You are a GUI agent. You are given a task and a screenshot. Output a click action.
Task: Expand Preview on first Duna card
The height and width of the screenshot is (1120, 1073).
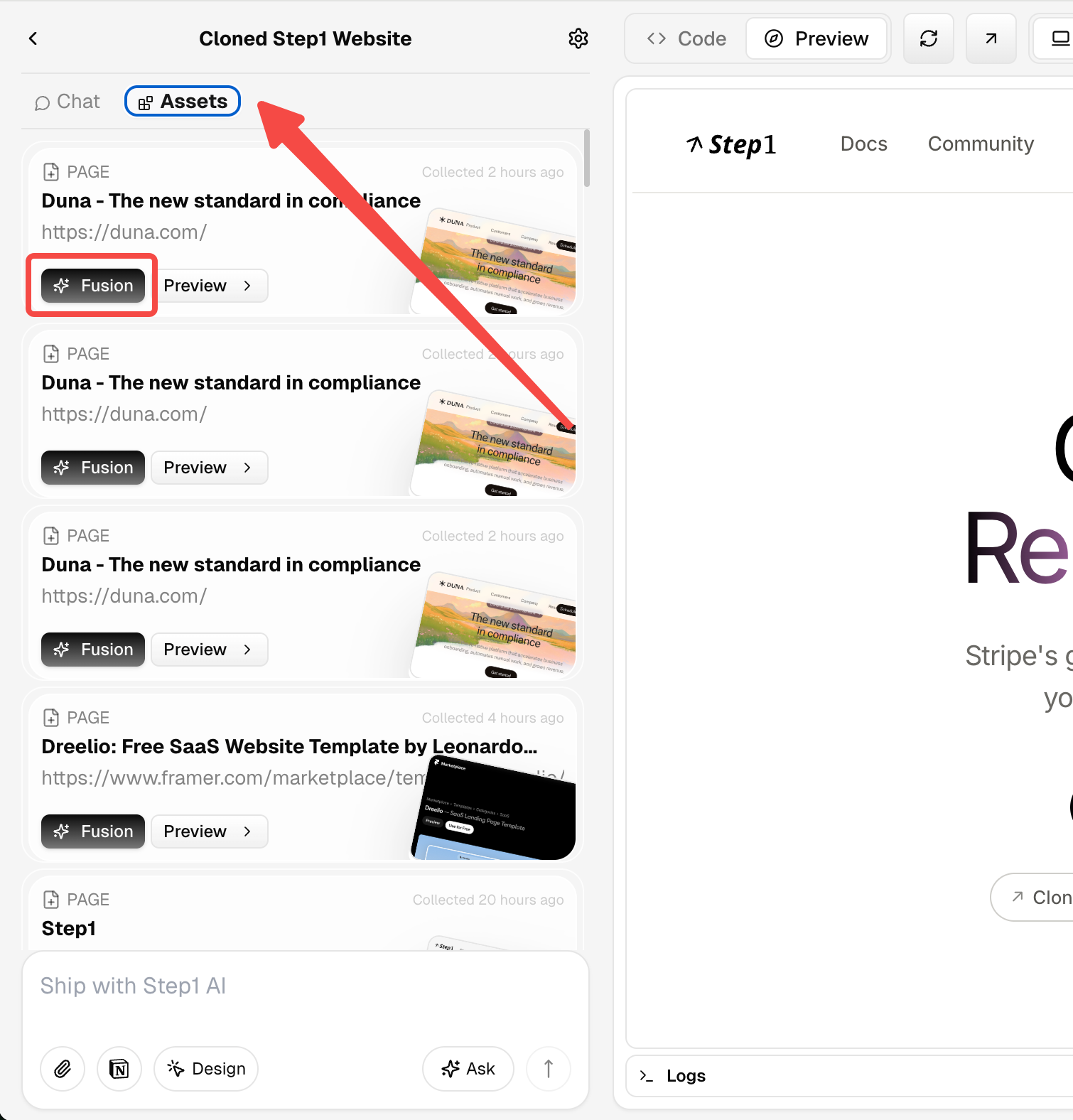pyautogui.click(x=209, y=286)
